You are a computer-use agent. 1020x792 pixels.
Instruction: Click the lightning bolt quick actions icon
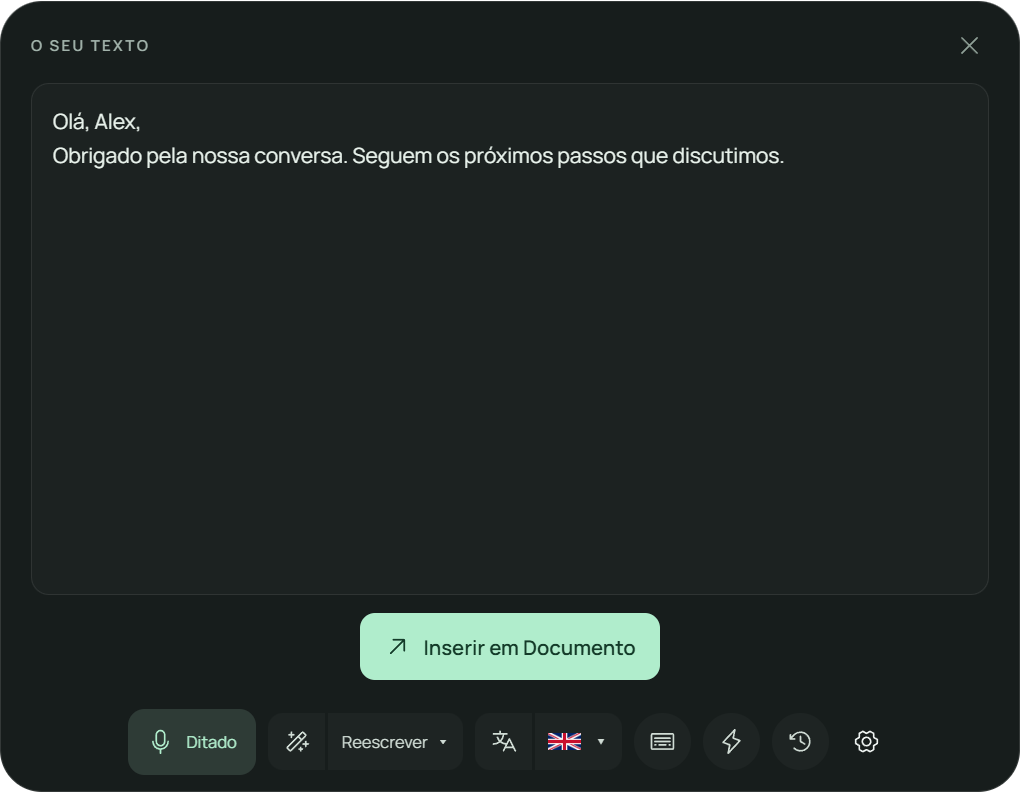[731, 741]
